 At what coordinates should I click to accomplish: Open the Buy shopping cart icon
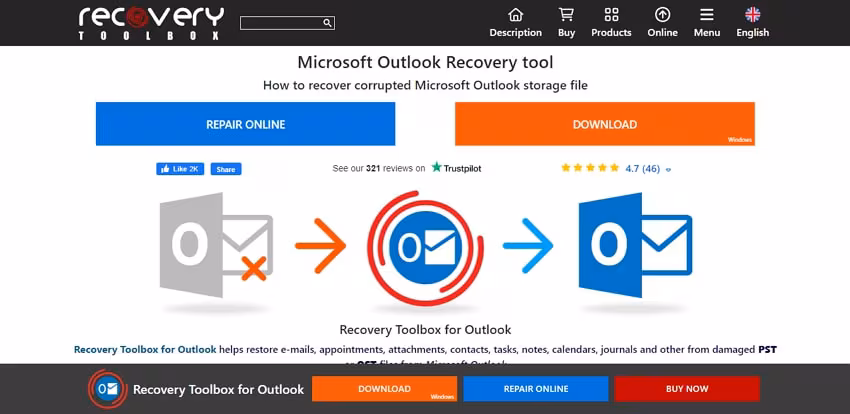click(566, 14)
